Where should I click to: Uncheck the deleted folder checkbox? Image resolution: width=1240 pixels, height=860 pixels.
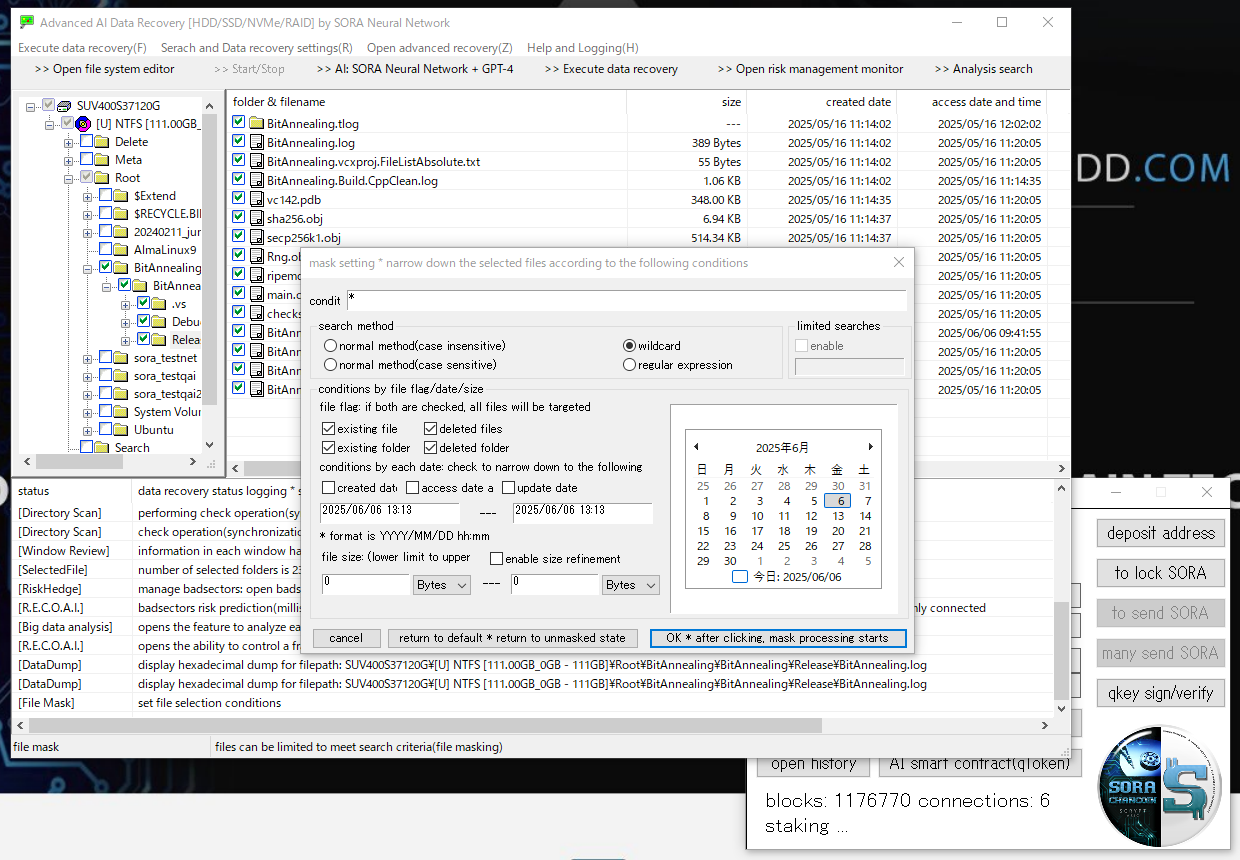tap(430, 448)
